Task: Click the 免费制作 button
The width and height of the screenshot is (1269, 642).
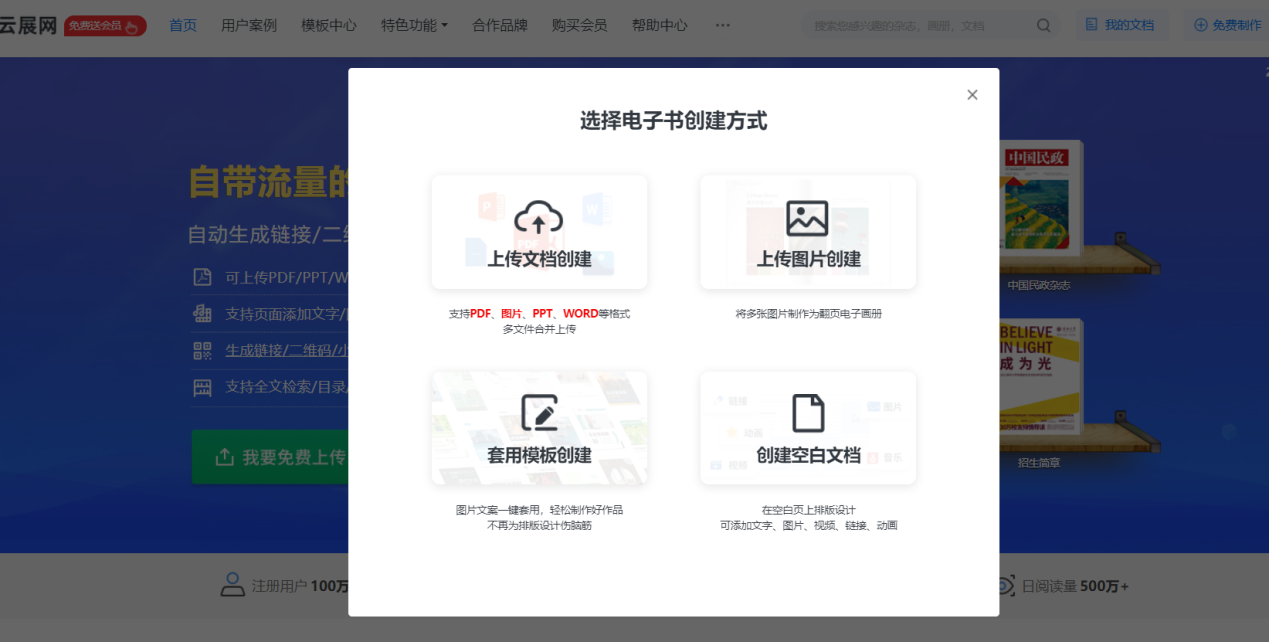Action: coord(1227,26)
